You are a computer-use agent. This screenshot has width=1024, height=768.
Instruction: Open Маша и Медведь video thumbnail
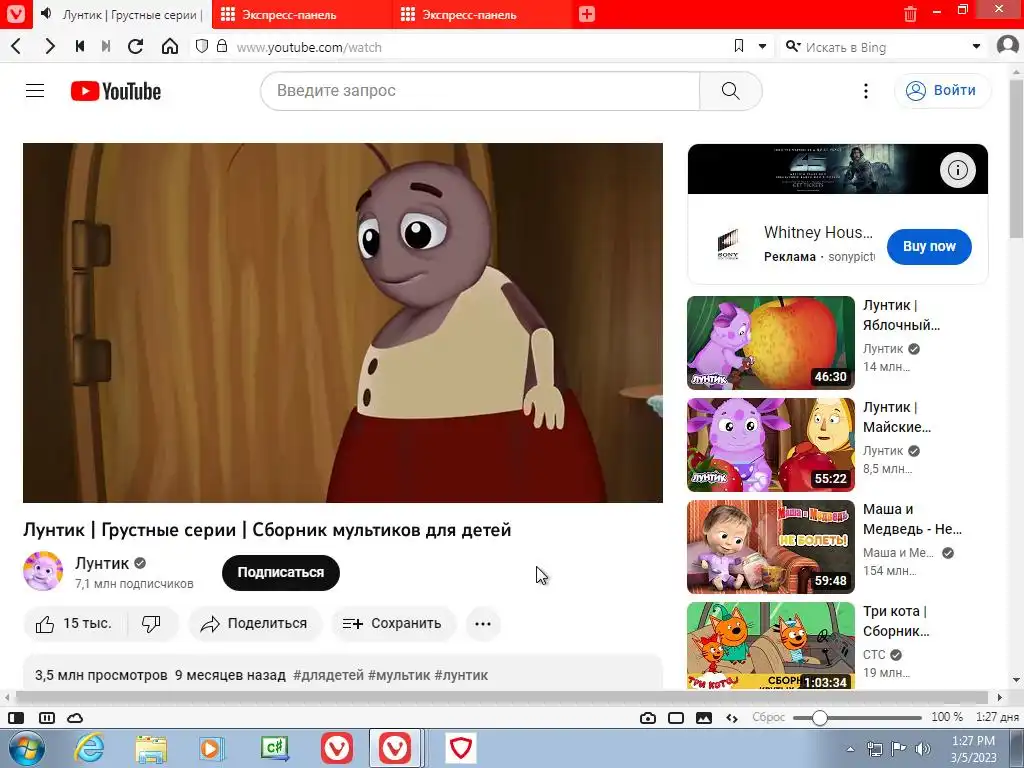pos(771,547)
